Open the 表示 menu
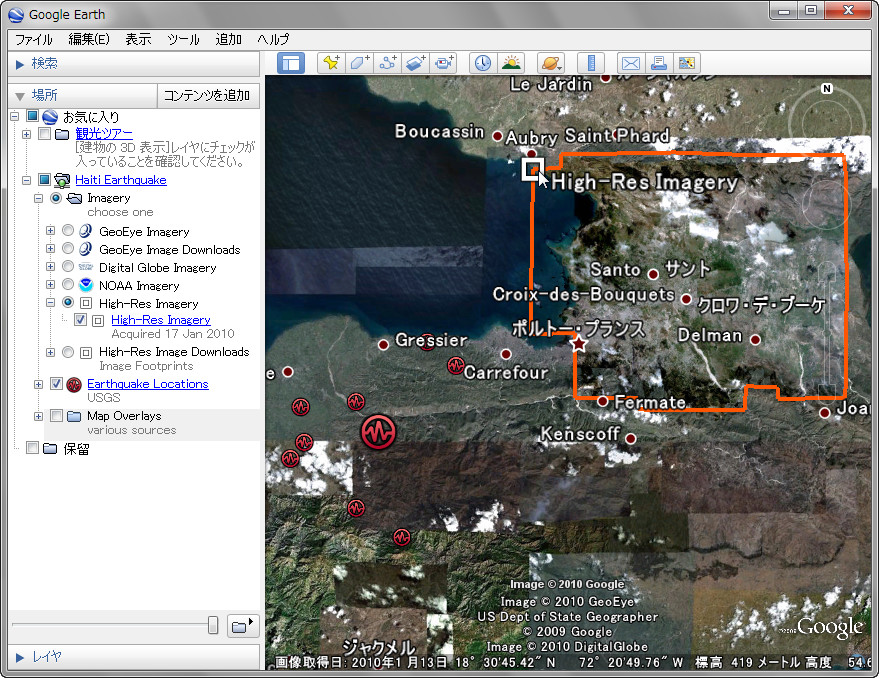 click(137, 39)
